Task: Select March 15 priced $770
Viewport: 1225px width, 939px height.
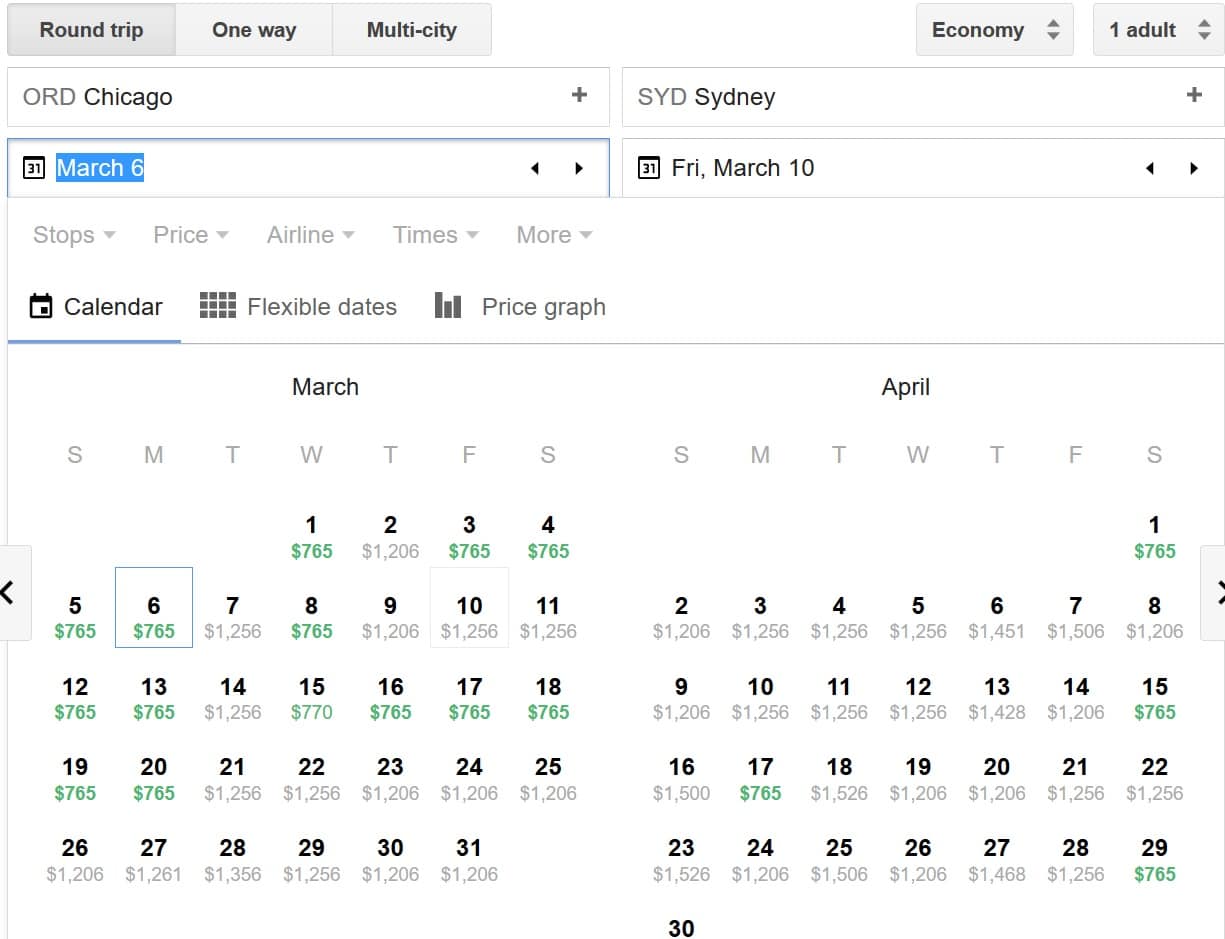Action: [x=311, y=699]
